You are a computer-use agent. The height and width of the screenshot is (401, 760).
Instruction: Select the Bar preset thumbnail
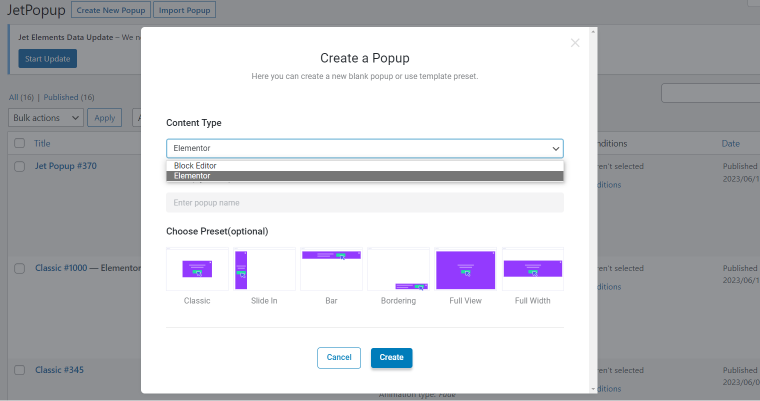332,269
